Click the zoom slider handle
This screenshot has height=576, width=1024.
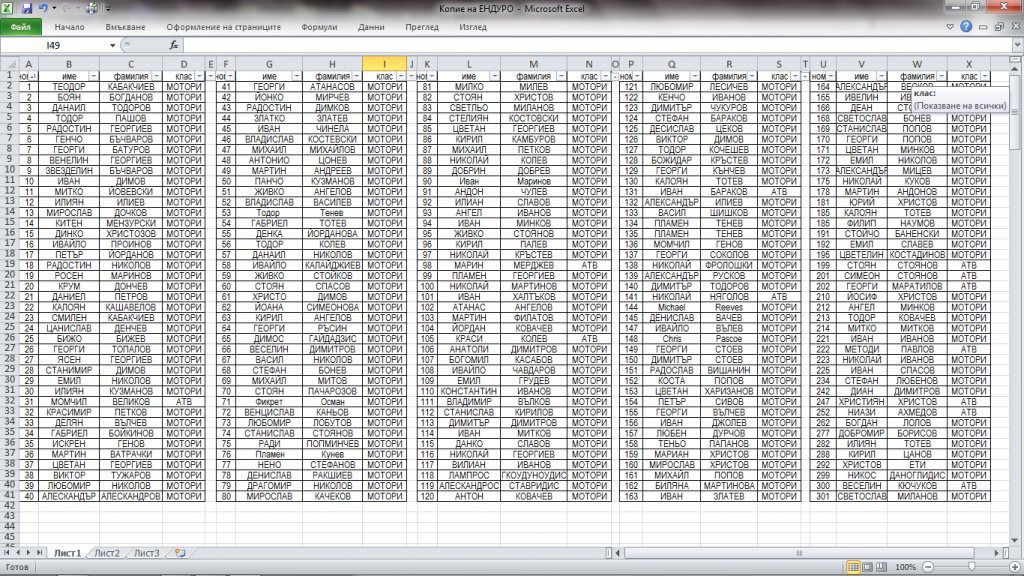[972, 567]
